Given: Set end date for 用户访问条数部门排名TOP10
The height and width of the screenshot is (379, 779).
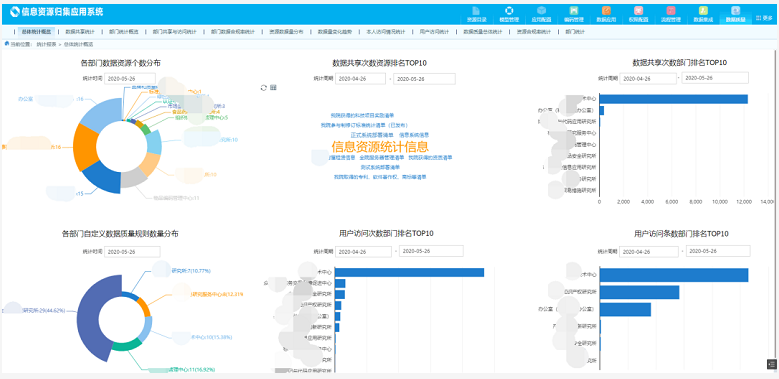Looking at the screenshot, I should tap(718, 251).
